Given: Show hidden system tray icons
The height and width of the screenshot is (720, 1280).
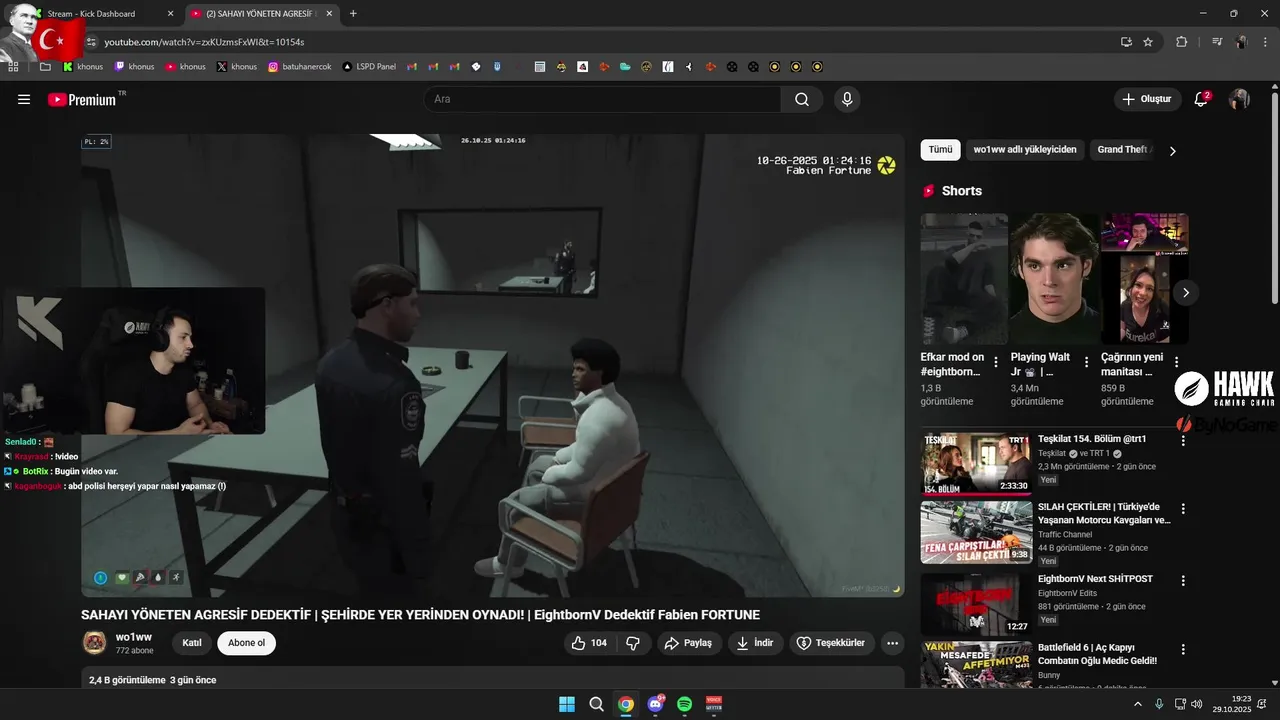Looking at the screenshot, I should [x=1137, y=704].
